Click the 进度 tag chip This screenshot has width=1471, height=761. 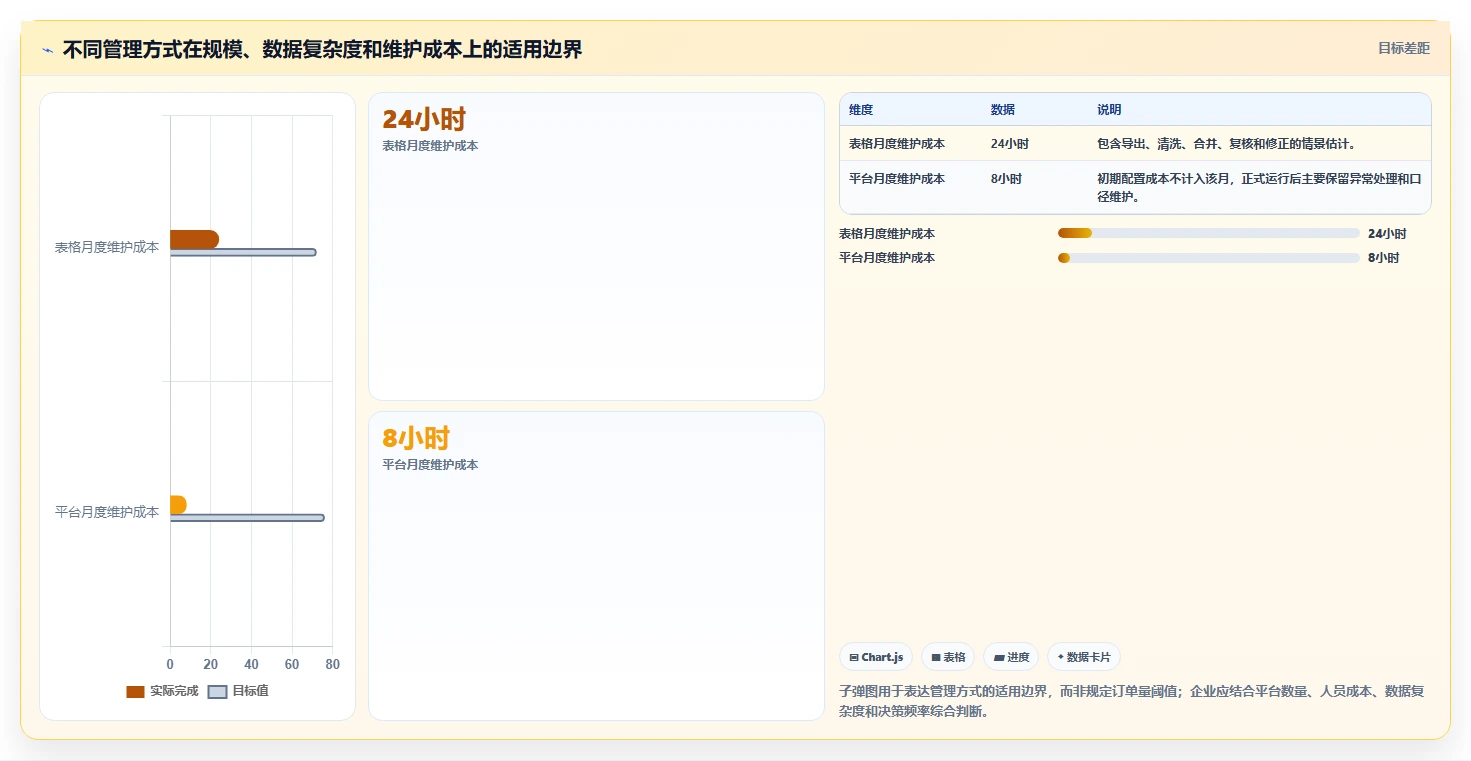coord(1011,657)
